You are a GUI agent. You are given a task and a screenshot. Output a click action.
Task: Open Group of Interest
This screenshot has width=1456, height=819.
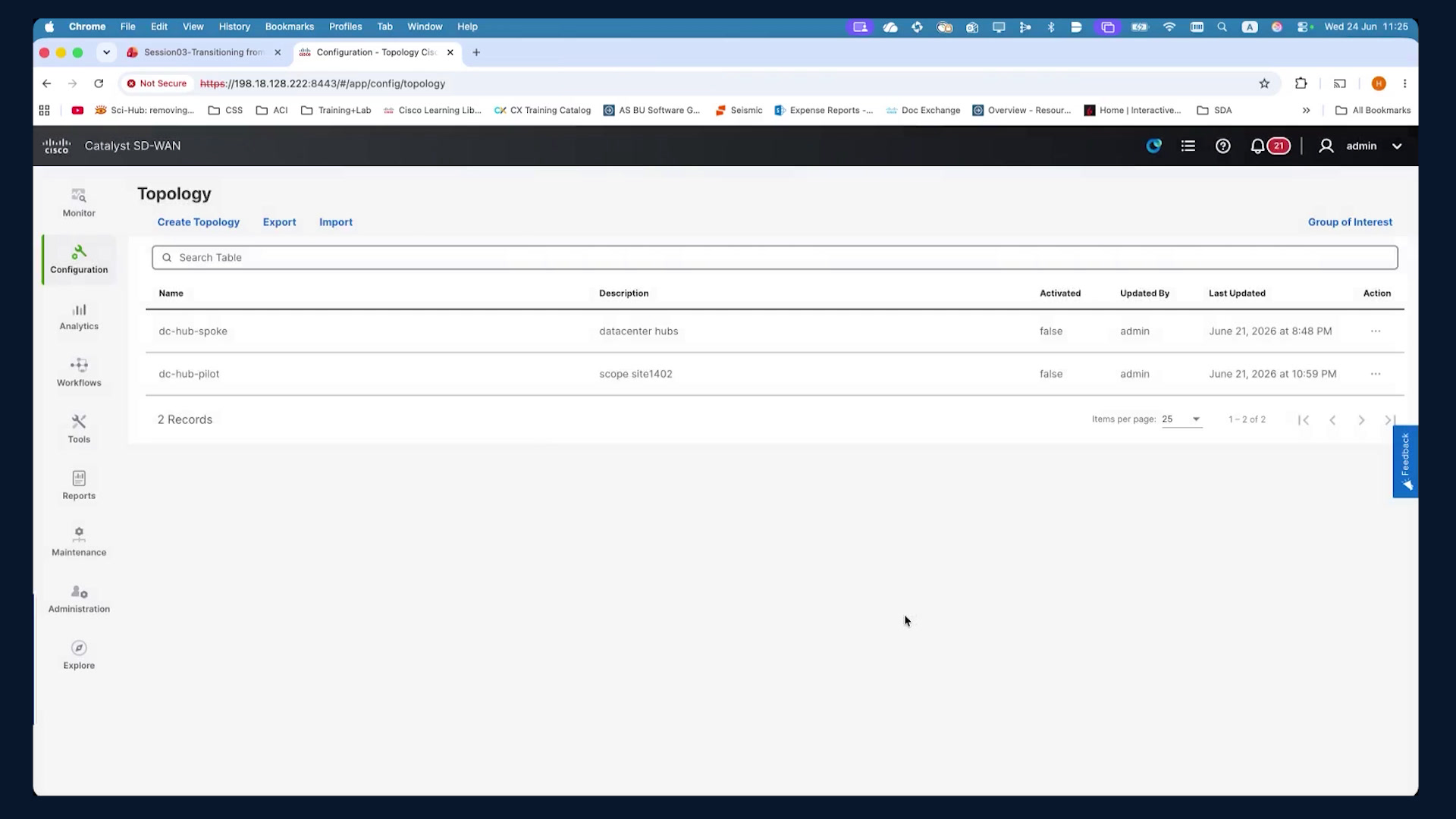(1350, 222)
